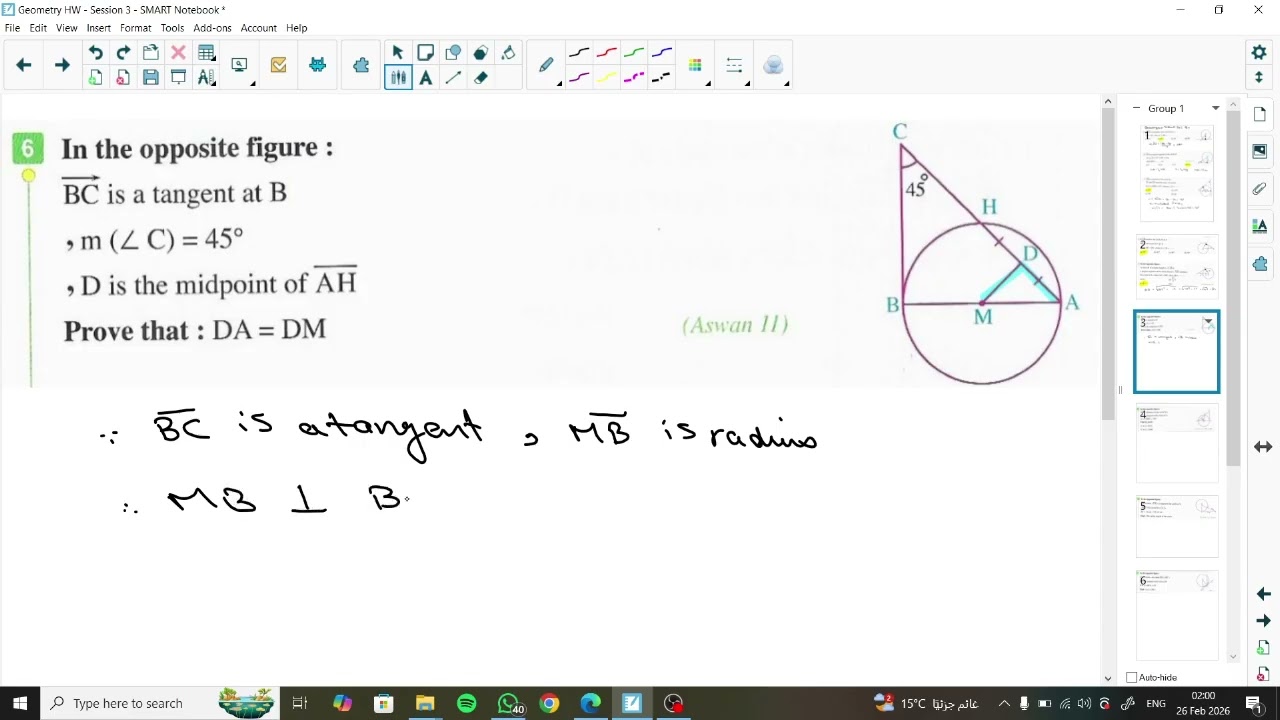Choose the dashed black line style

(x=662, y=77)
